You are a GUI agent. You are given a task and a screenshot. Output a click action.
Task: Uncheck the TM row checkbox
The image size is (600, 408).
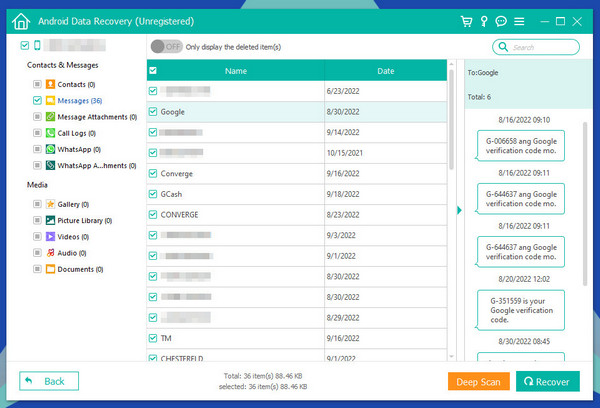tap(153, 338)
